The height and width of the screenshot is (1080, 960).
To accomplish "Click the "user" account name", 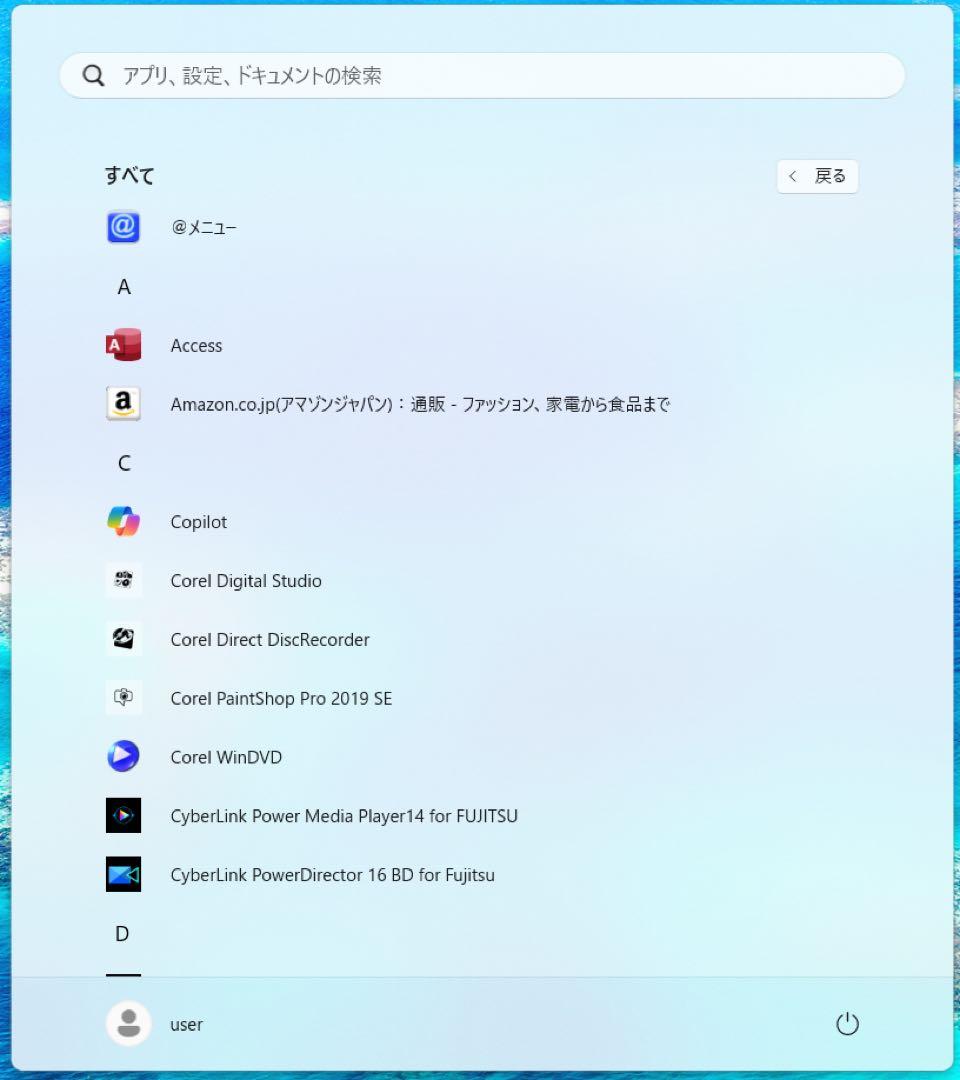I will tap(186, 1025).
